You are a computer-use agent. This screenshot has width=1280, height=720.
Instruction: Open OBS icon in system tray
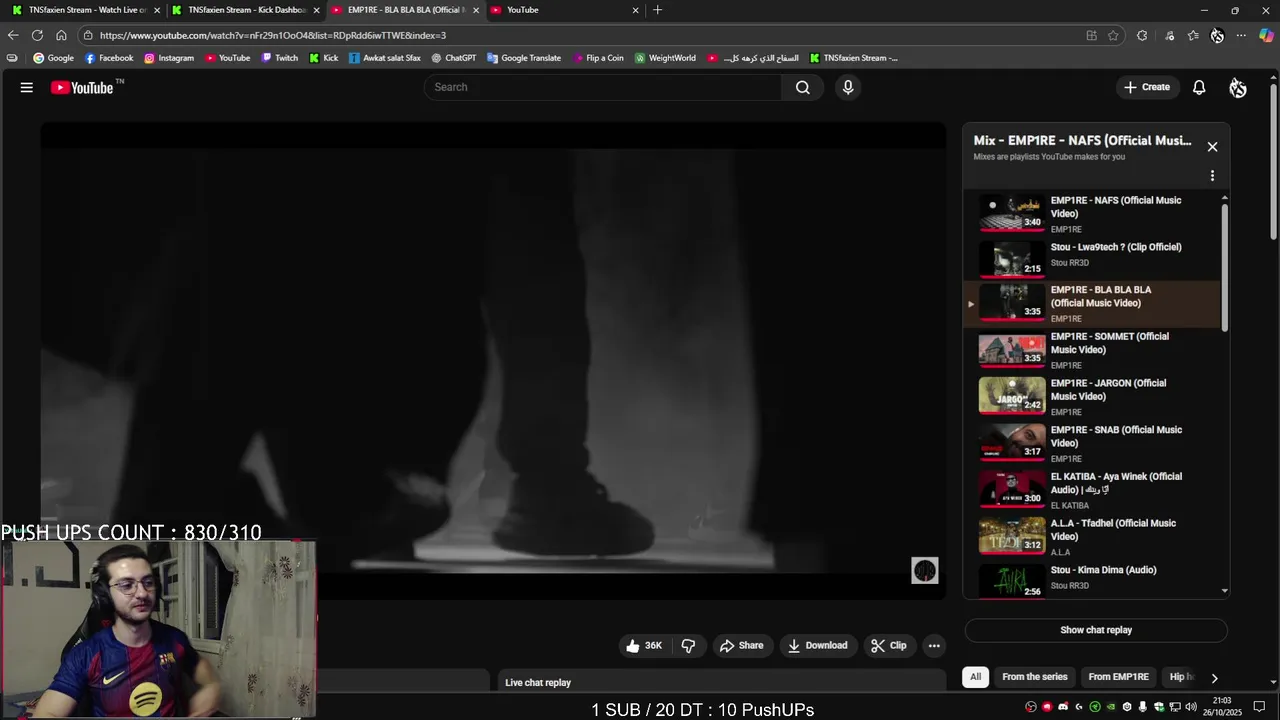point(1031,707)
